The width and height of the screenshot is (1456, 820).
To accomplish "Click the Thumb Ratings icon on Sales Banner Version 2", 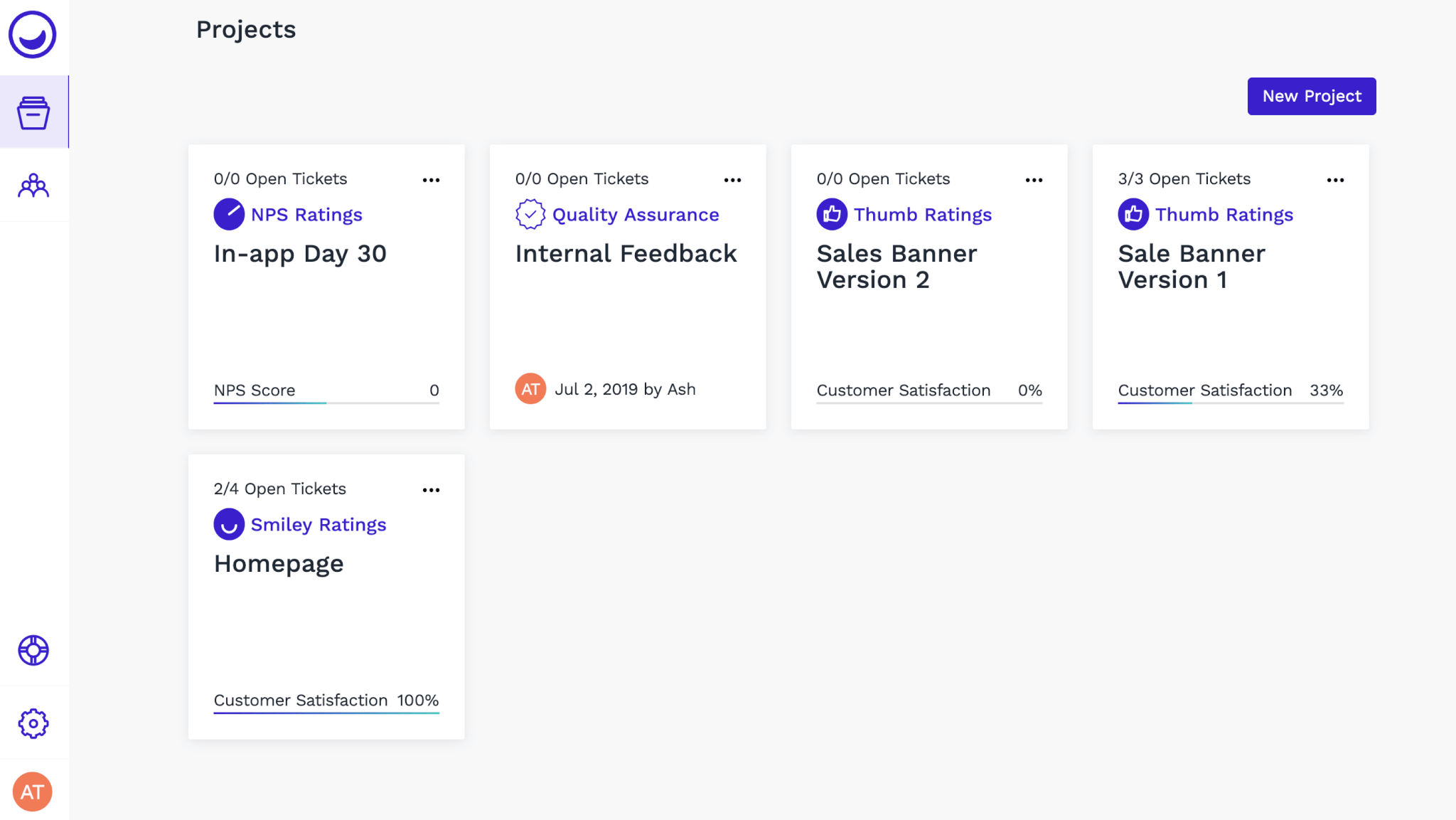I will (x=832, y=214).
